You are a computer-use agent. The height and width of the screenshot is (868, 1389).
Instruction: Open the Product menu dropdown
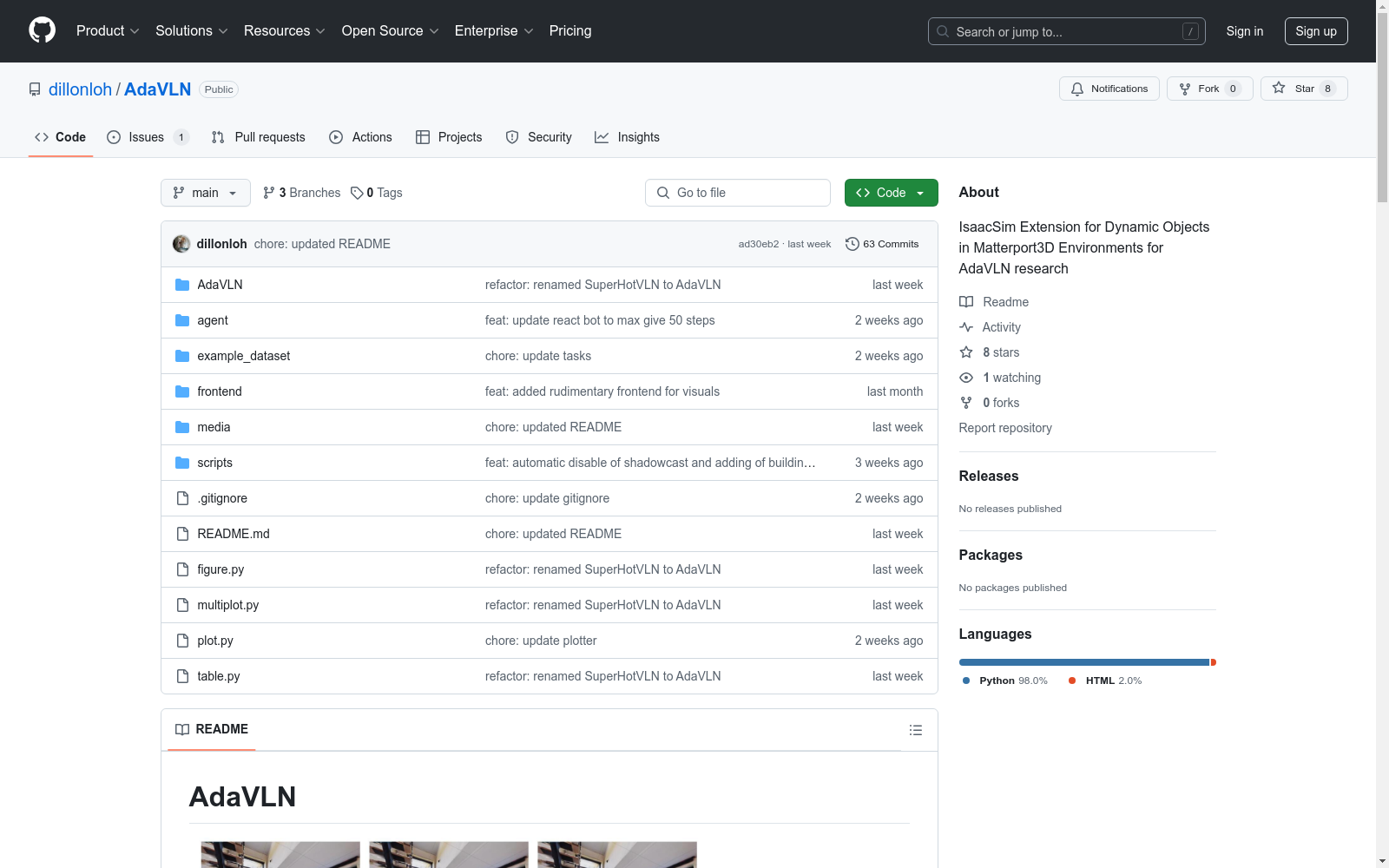tap(108, 30)
